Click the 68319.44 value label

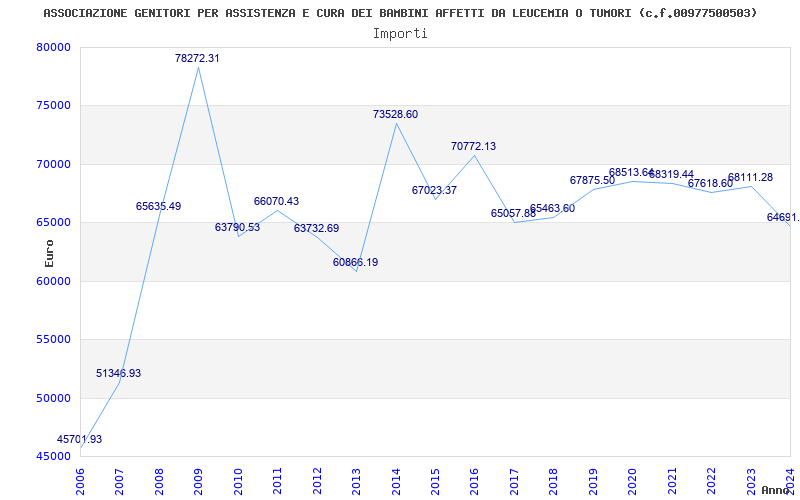671,175
